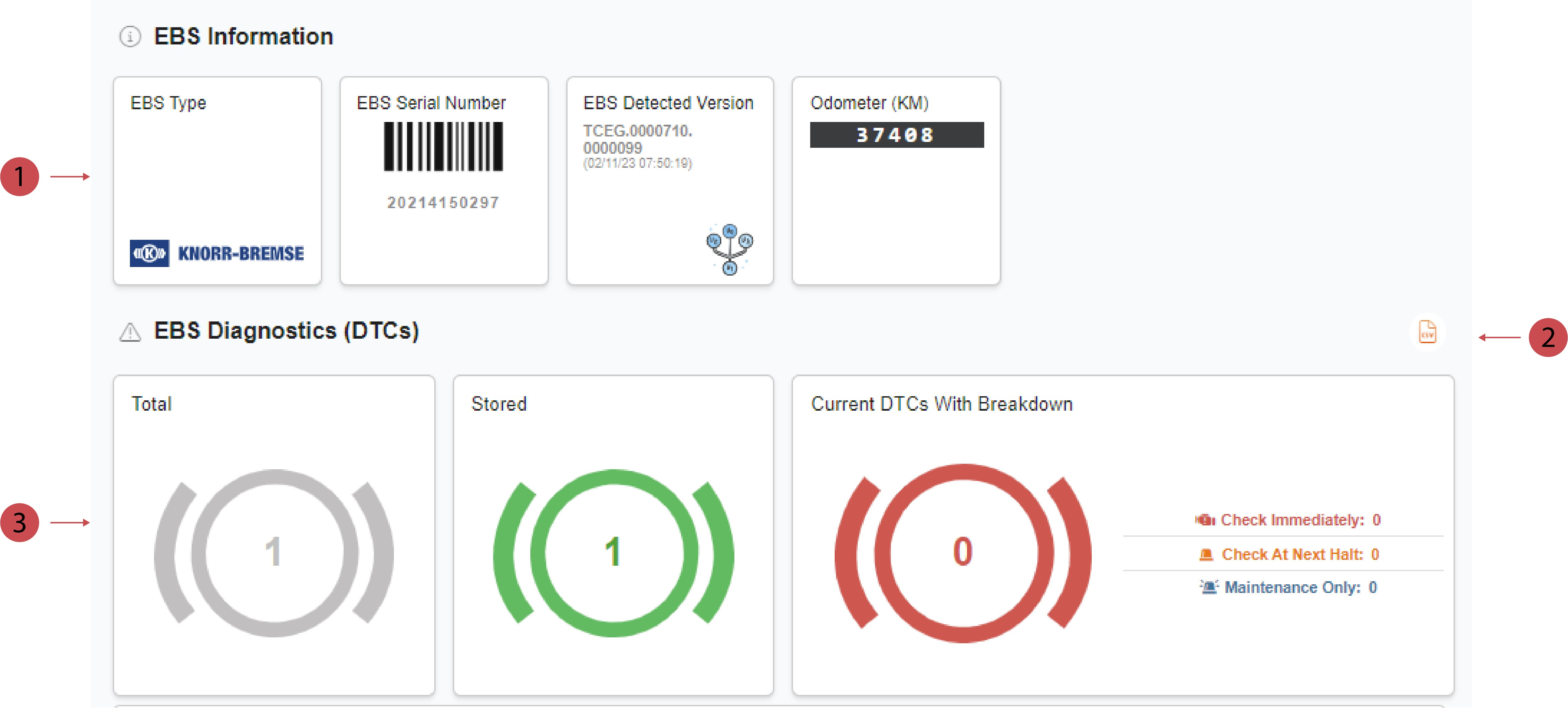
Task: Click the Total DTCs grey gauge
Action: coord(274,552)
